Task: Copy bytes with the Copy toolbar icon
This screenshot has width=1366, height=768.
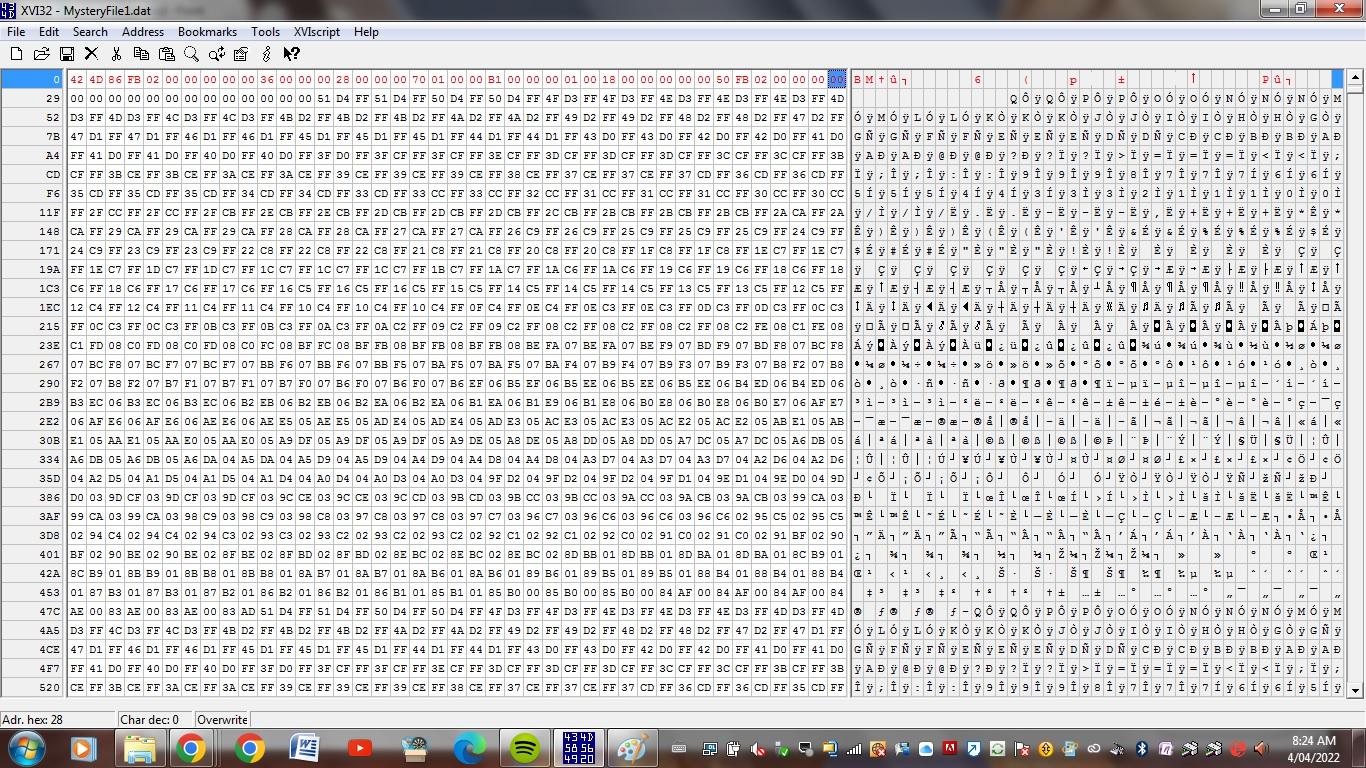Action: pyautogui.click(x=141, y=54)
